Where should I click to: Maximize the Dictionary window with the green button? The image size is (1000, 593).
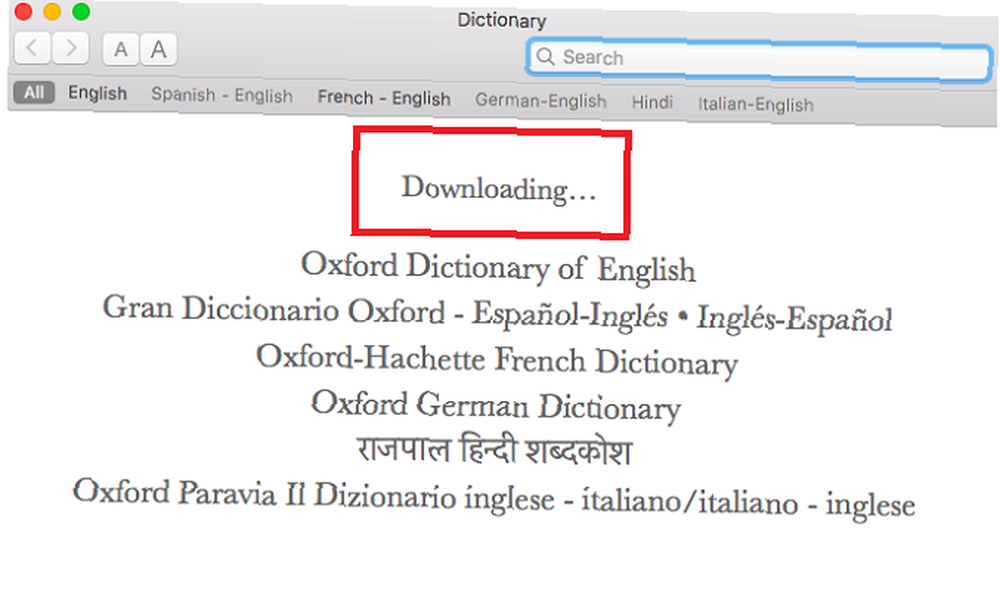81,11
